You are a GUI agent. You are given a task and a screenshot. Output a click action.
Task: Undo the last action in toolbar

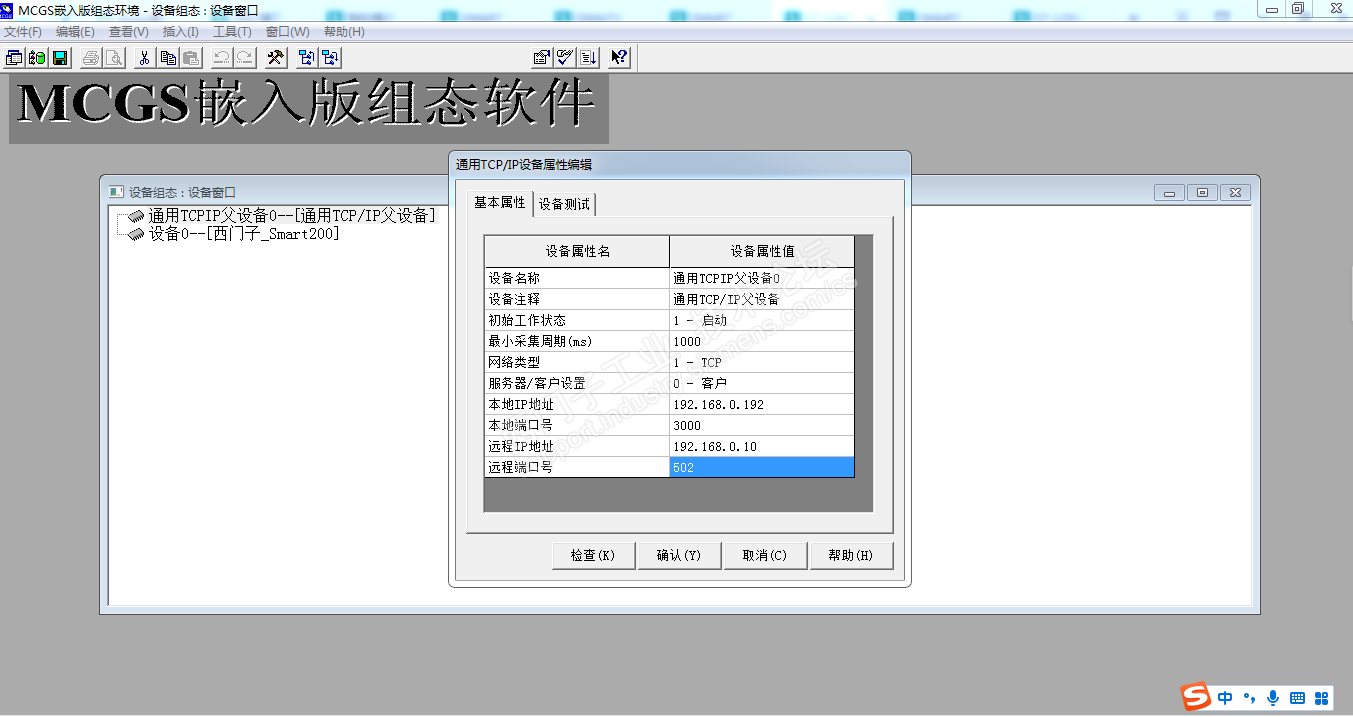click(x=221, y=58)
